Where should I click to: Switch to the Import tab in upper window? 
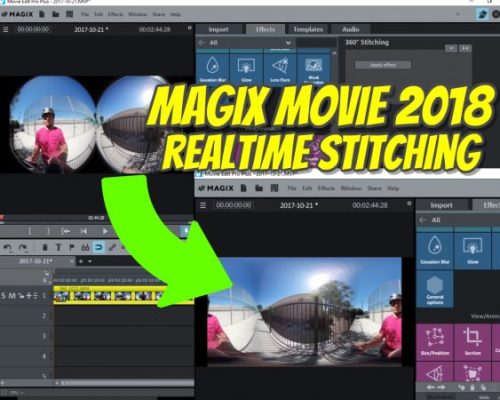218,29
